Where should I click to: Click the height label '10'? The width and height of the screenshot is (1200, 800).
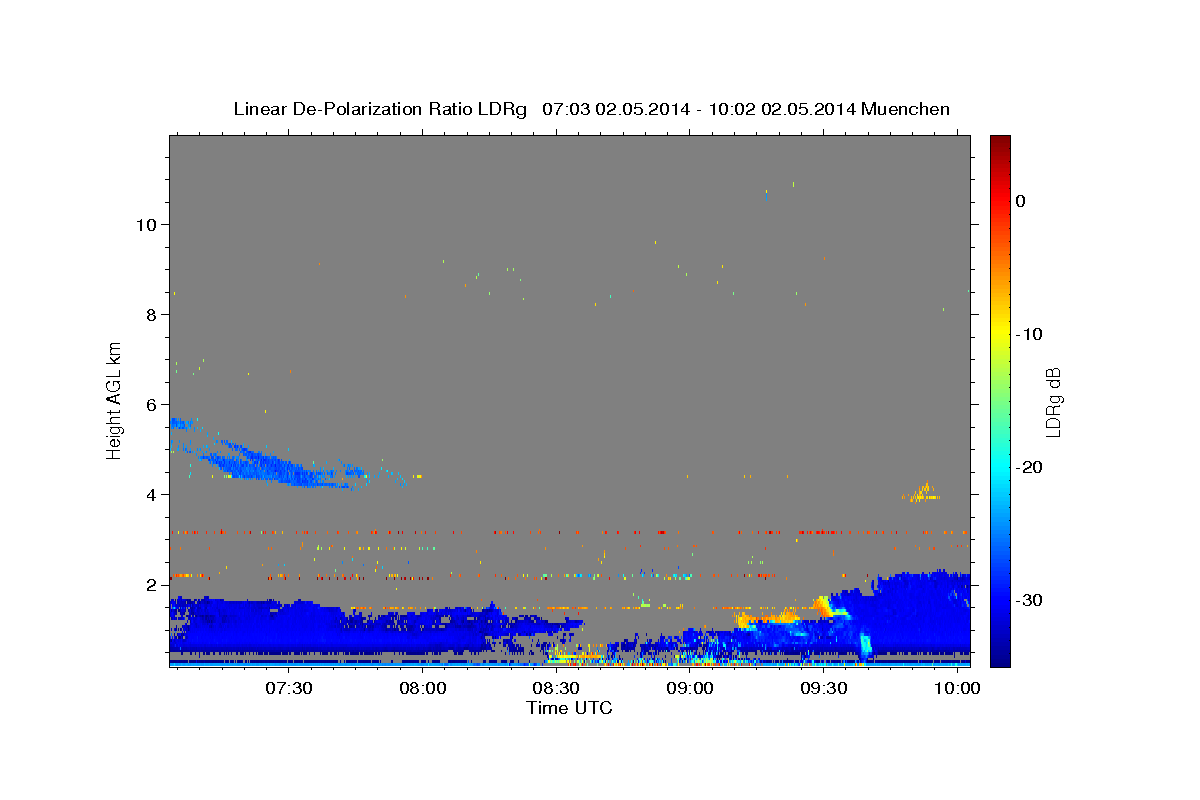[x=144, y=224]
